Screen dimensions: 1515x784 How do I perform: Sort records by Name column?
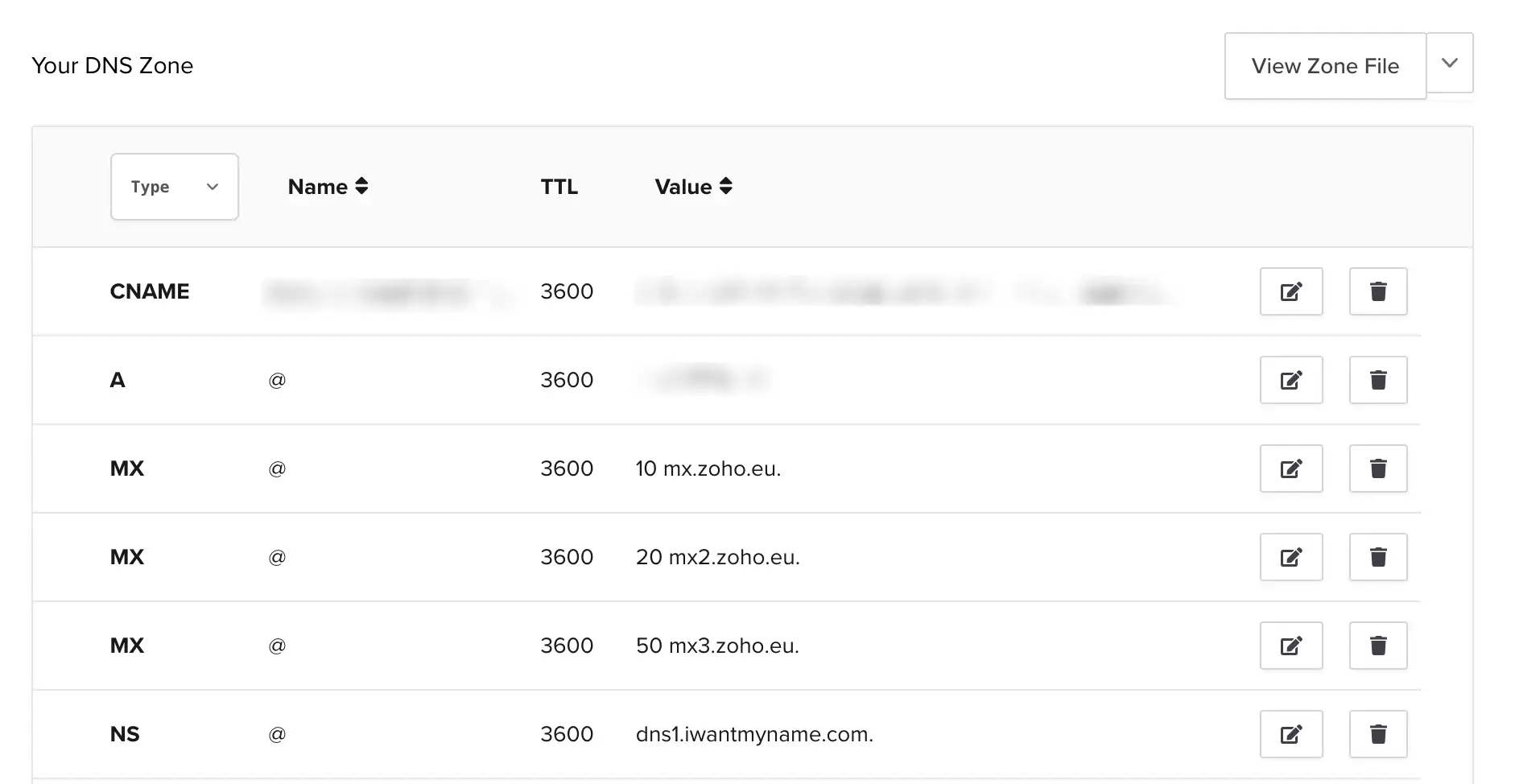[x=328, y=187]
